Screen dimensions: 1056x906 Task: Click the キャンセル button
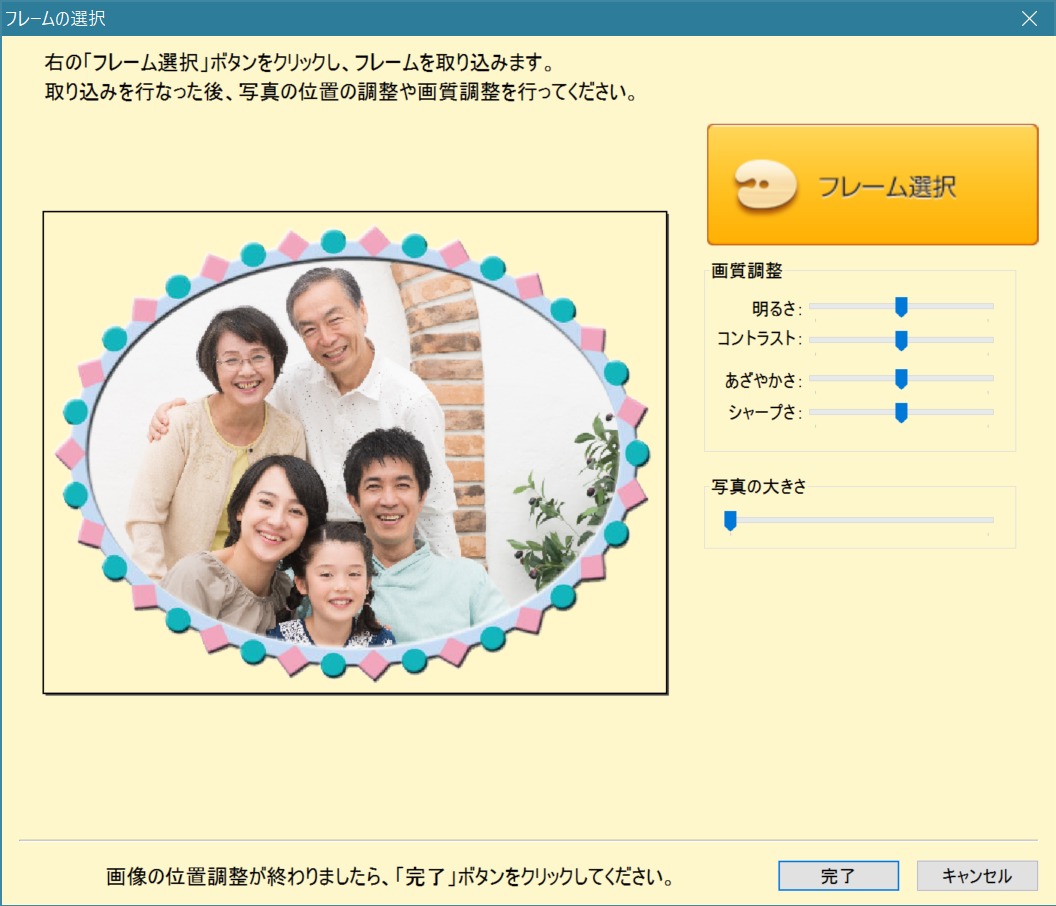click(x=977, y=876)
